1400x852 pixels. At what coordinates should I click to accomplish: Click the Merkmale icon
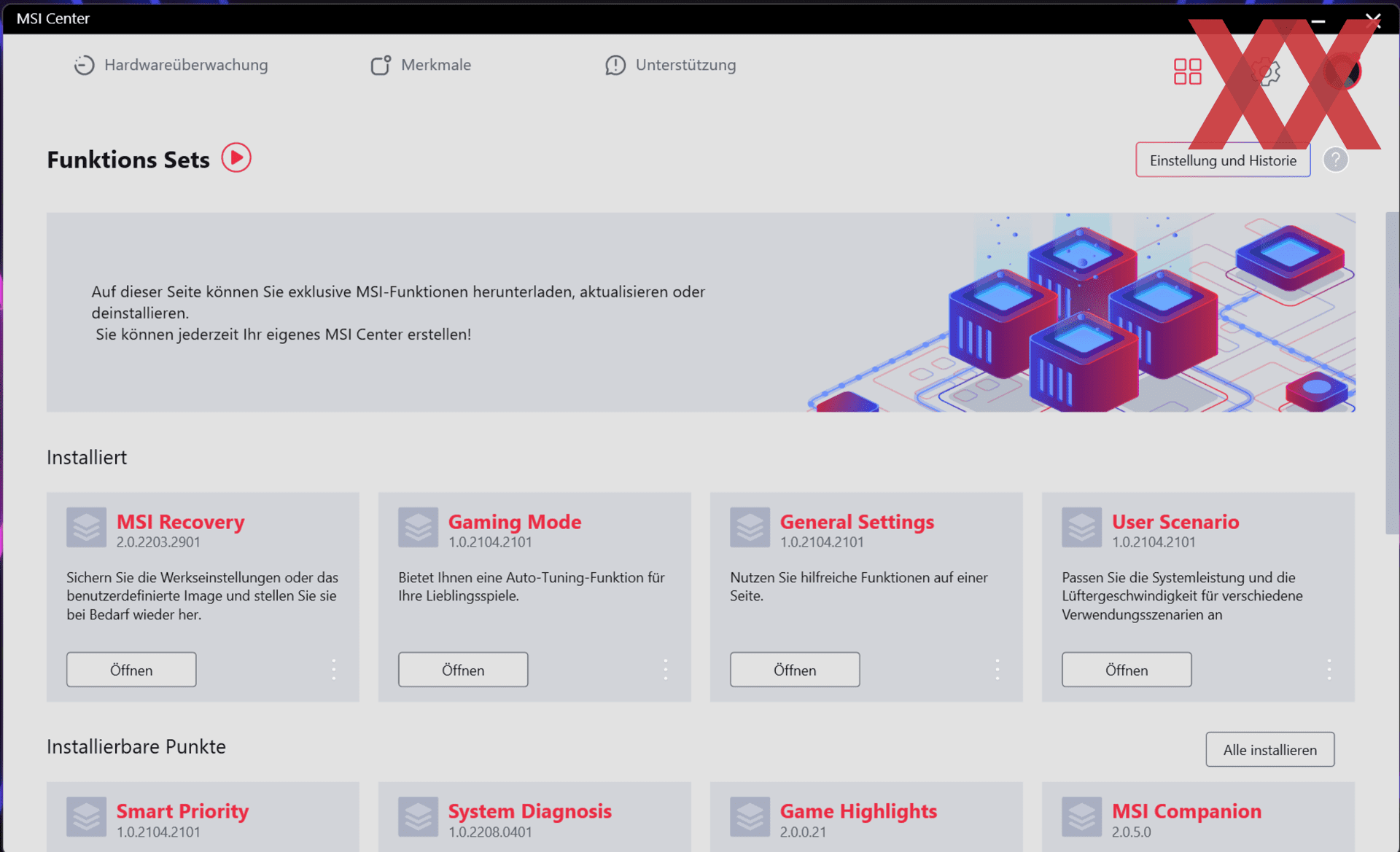pyautogui.click(x=381, y=65)
